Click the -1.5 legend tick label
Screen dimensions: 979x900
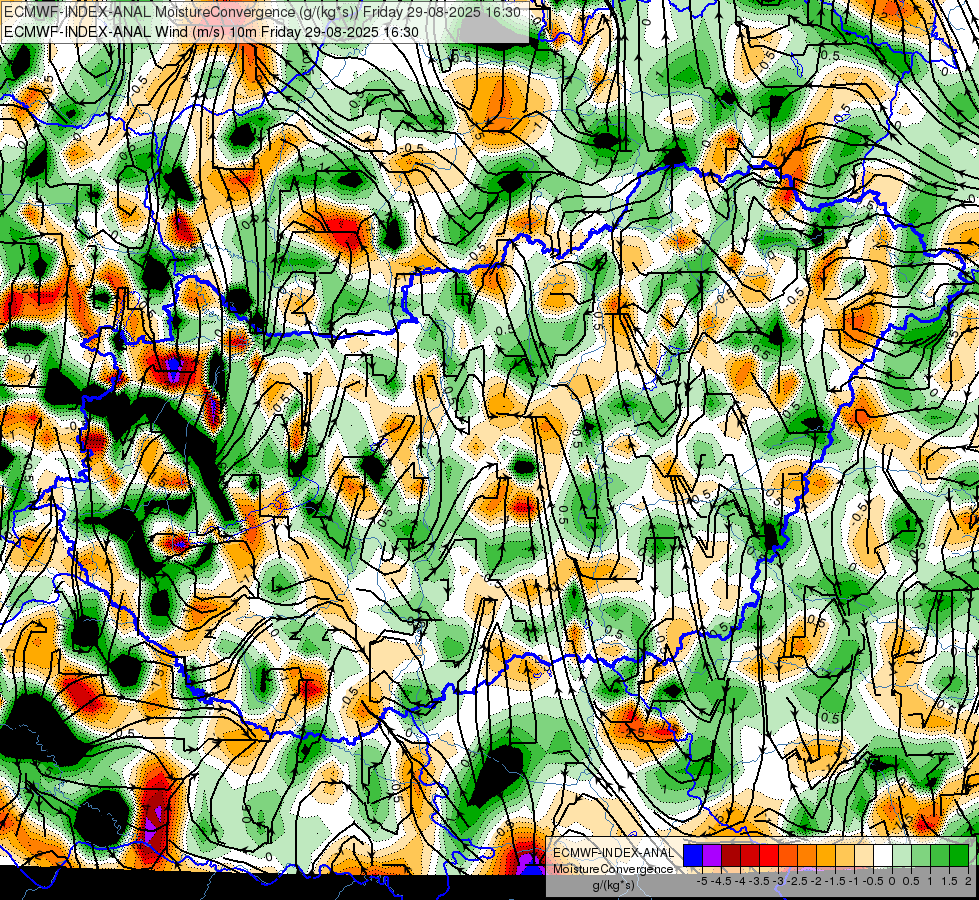point(835,881)
